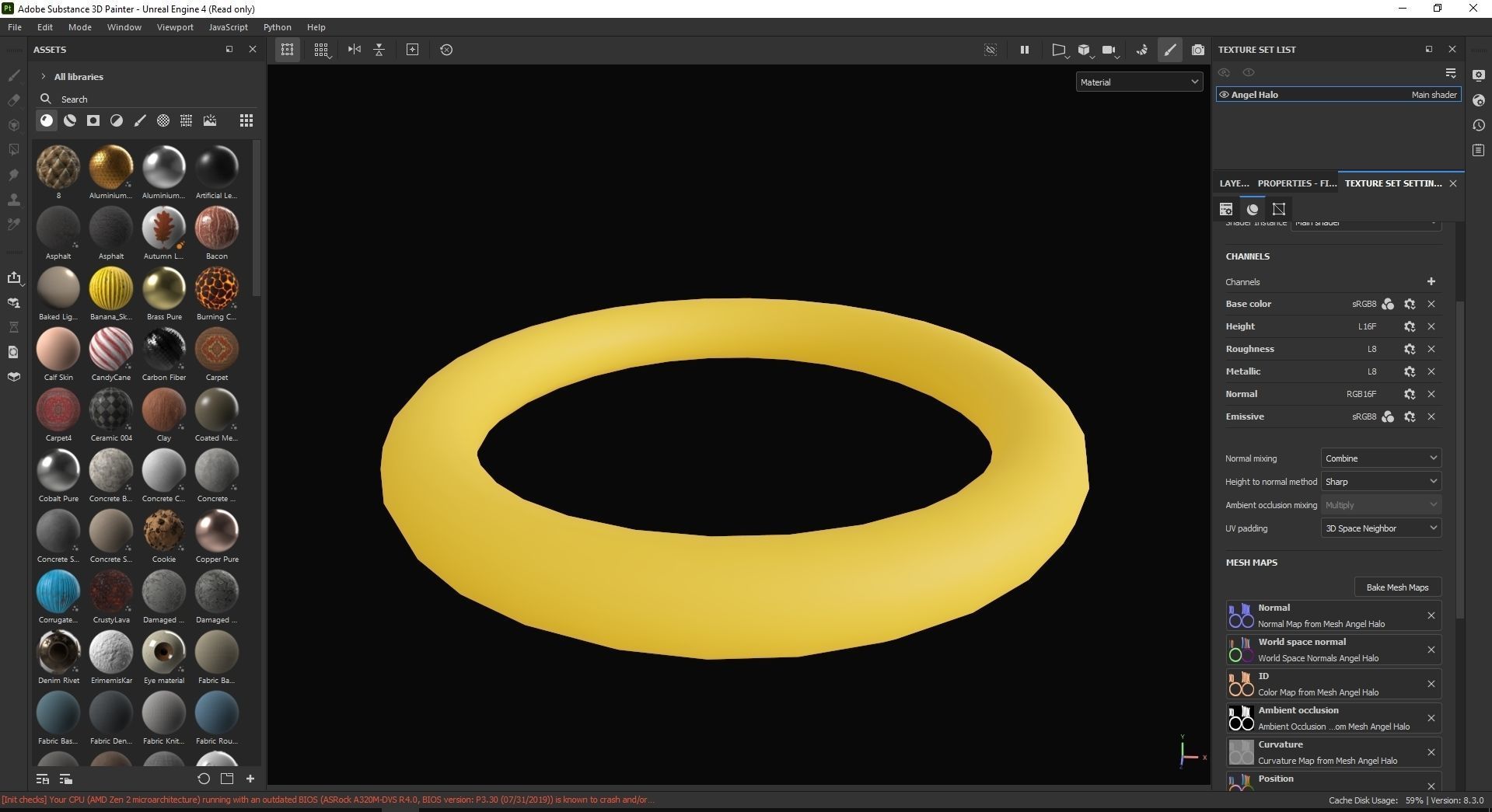Image resolution: width=1492 pixels, height=812 pixels.
Task: Filter assets by Smart materials category
Action: click(70, 120)
